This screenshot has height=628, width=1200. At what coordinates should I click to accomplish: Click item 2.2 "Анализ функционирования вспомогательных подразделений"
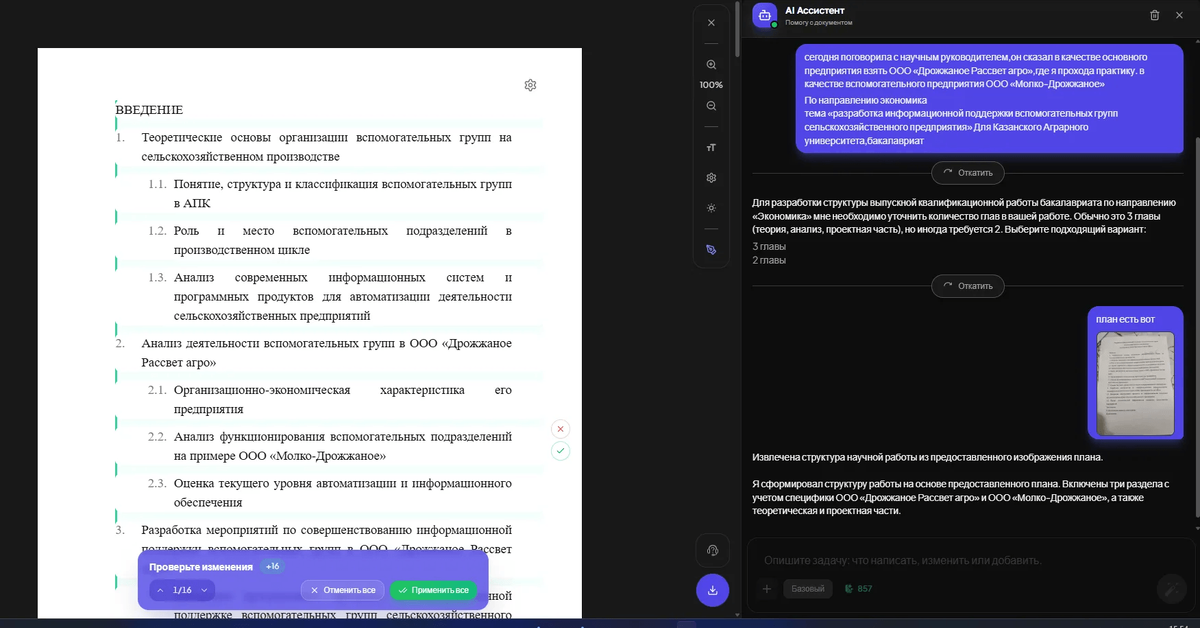point(342,446)
